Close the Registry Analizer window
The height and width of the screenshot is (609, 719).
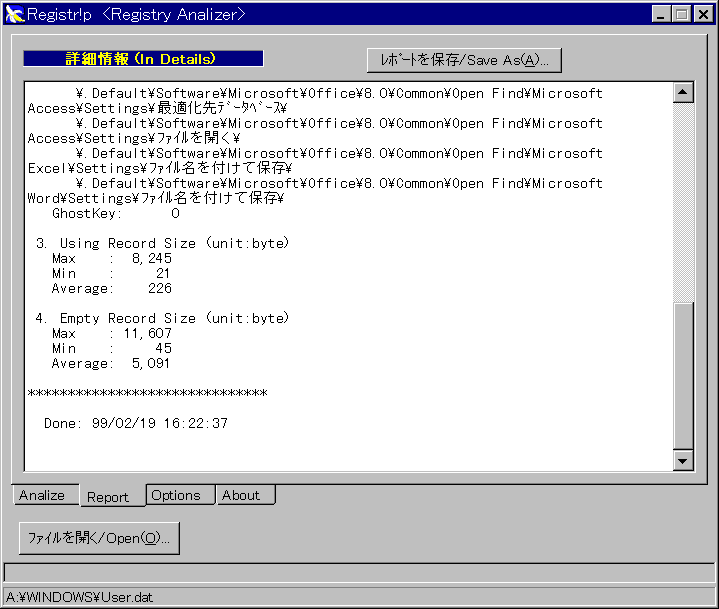703,14
